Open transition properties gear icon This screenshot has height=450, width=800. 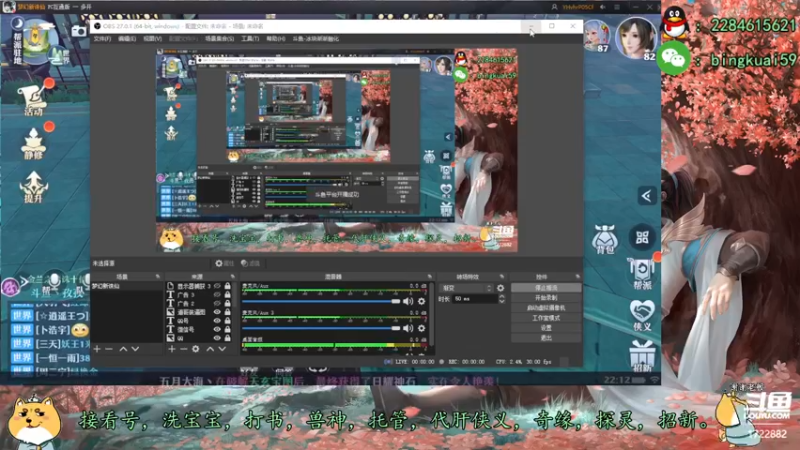(x=501, y=288)
